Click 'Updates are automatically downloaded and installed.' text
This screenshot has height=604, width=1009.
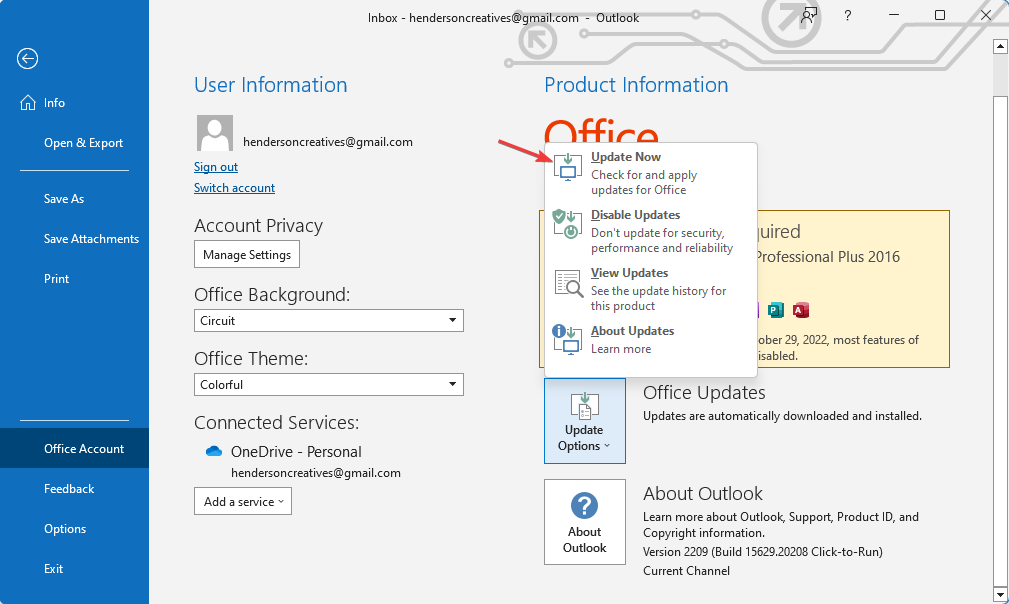[x=782, y=416]
